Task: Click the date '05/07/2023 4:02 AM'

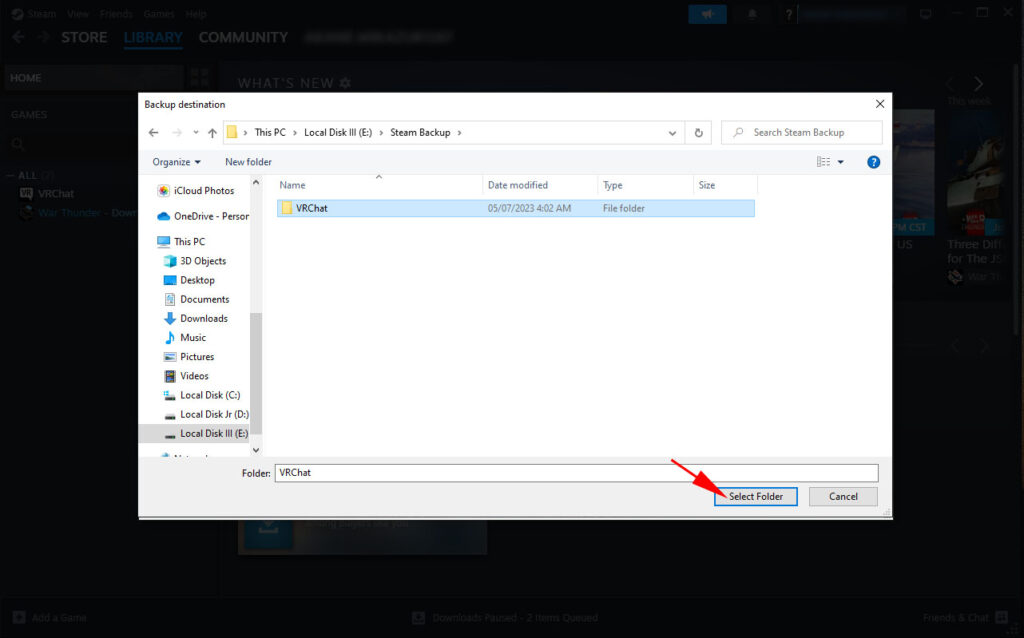Action: [529, 208]
